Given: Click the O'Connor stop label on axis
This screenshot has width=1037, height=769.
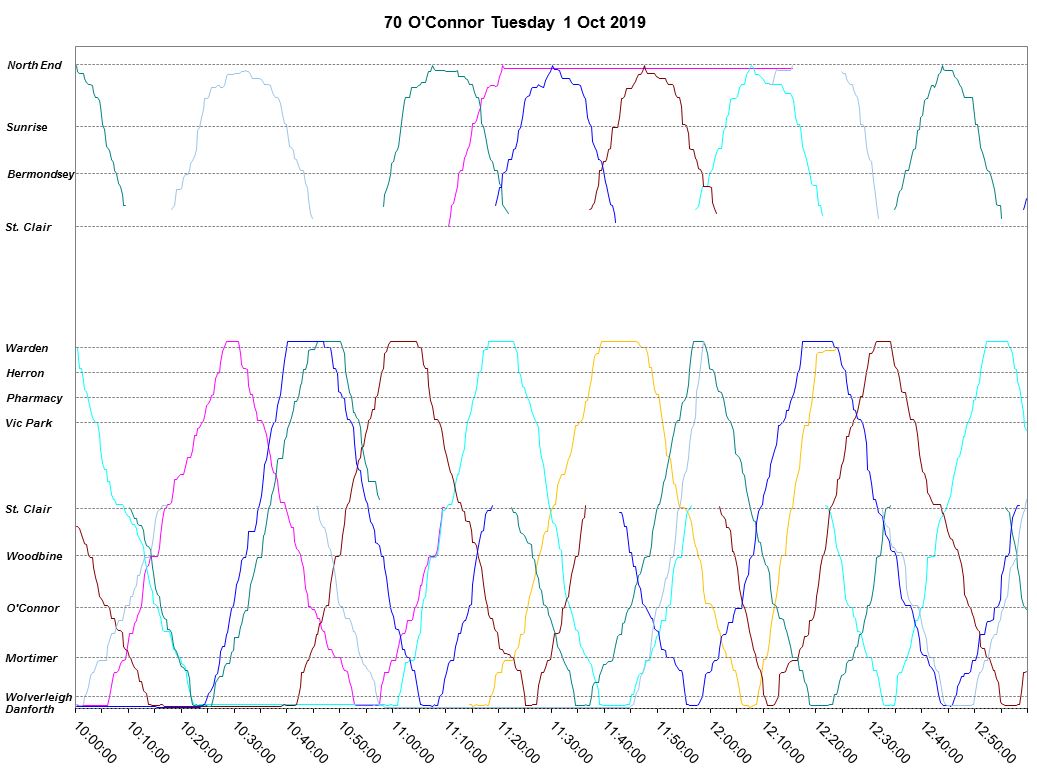Looking at the screenshot, I should [x=33, y=608].
